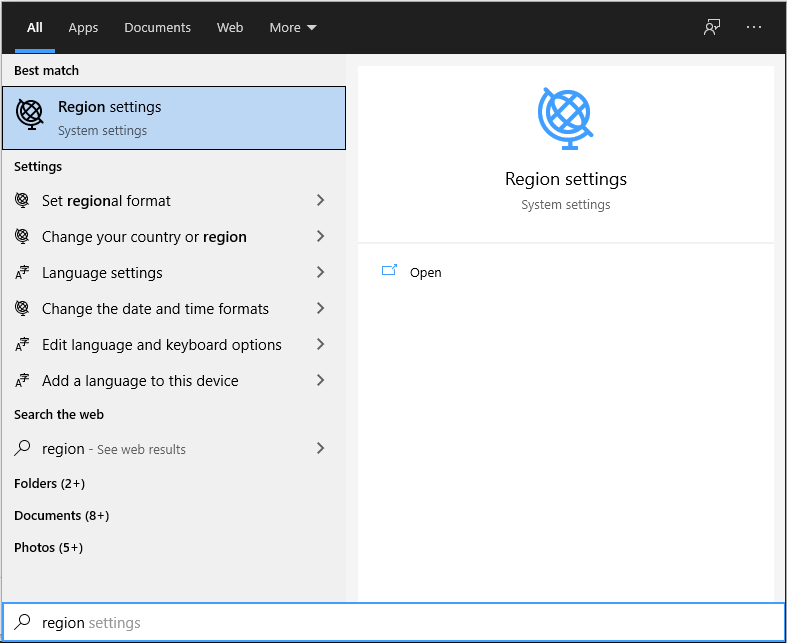Viewport: 787px width, 643px height.
Task: Expand Edit language and keyboard options arrow
Action: tap(321, 344)
